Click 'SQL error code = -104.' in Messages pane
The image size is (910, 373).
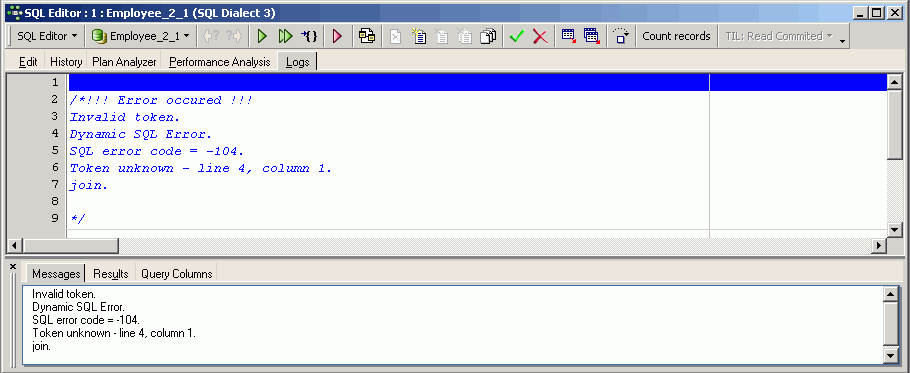click(86, 320)
